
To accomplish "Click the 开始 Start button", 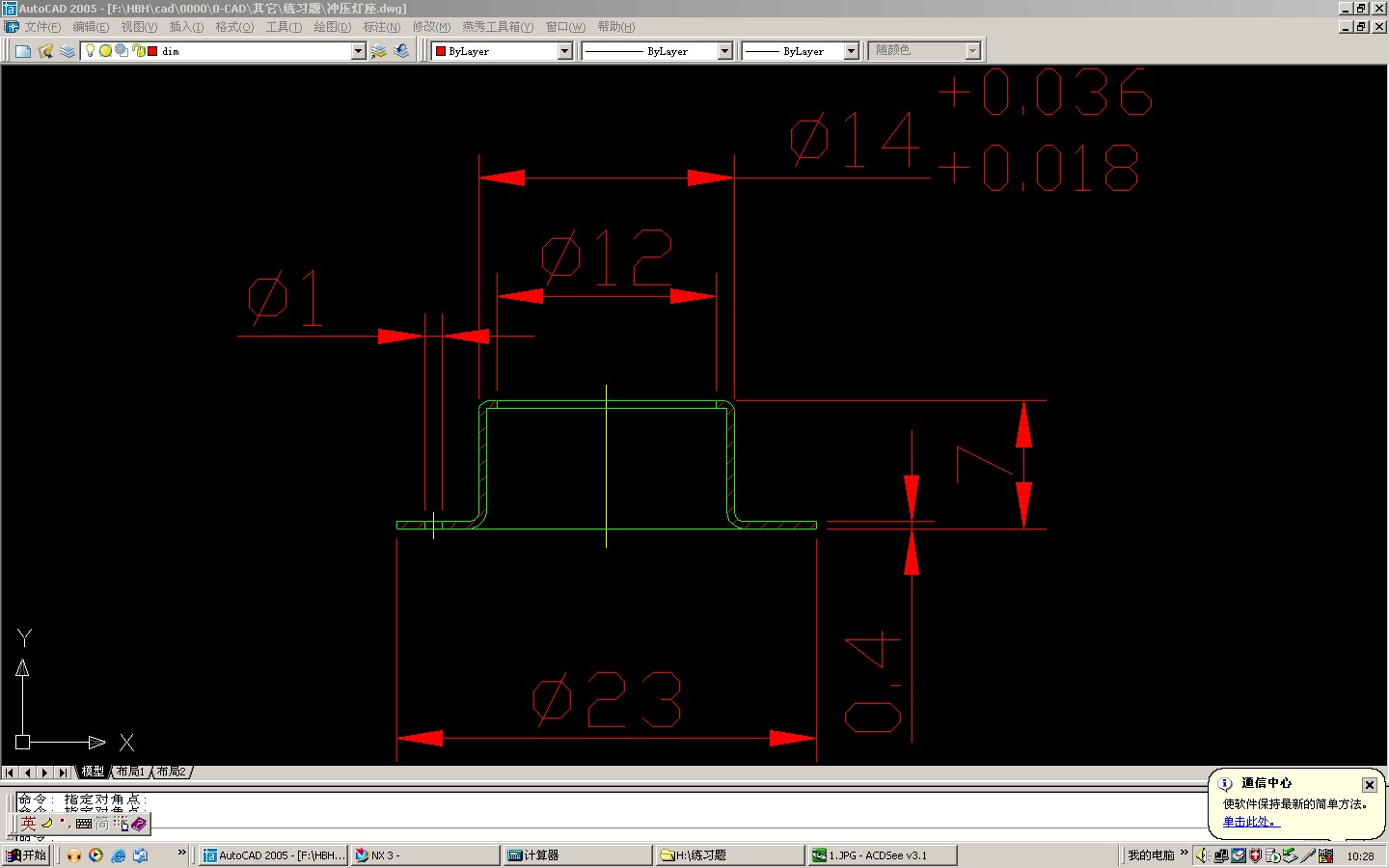I will click(x=26, y=855).
